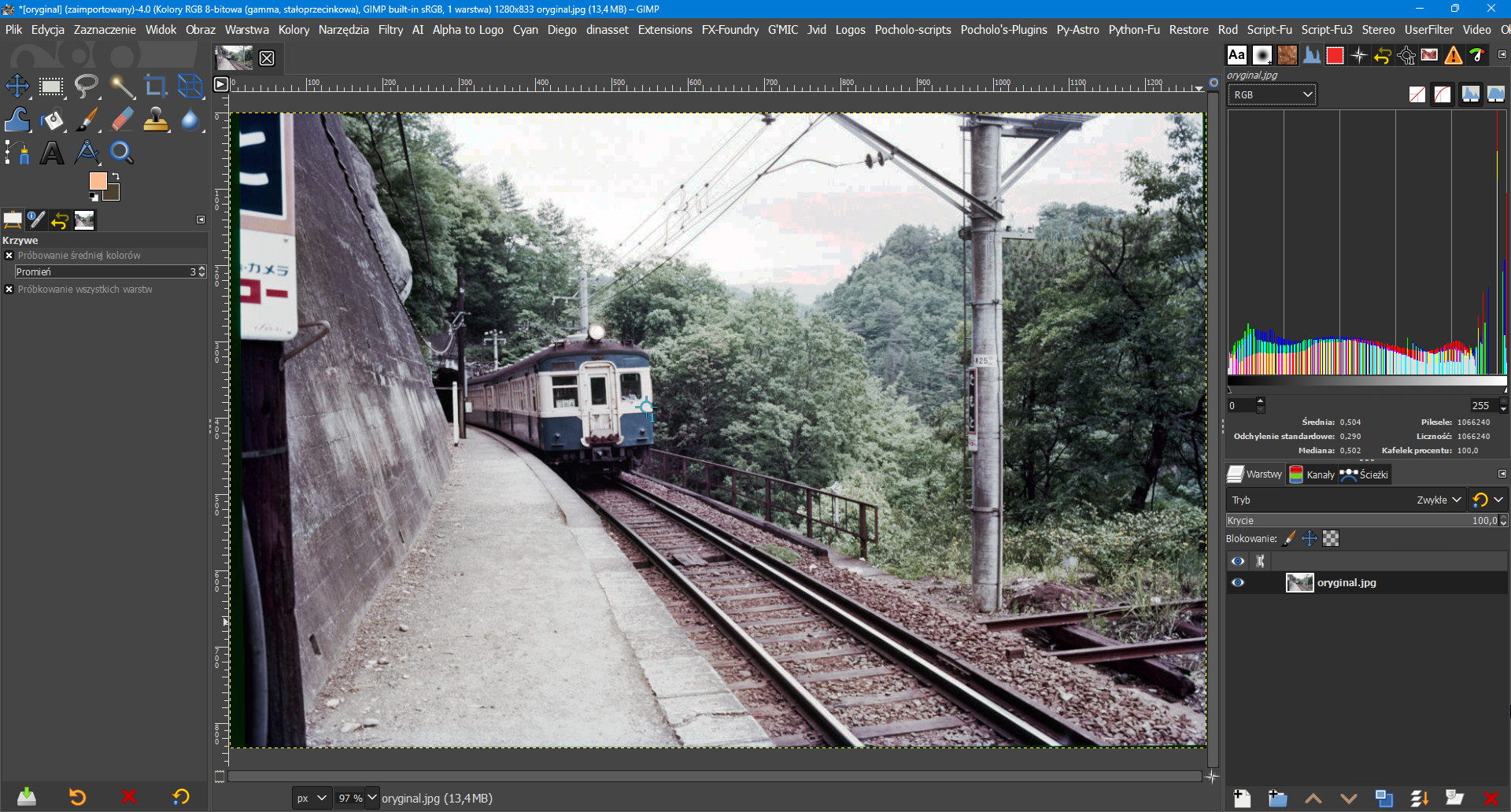Pick the Bucket Fill tool

52,120
